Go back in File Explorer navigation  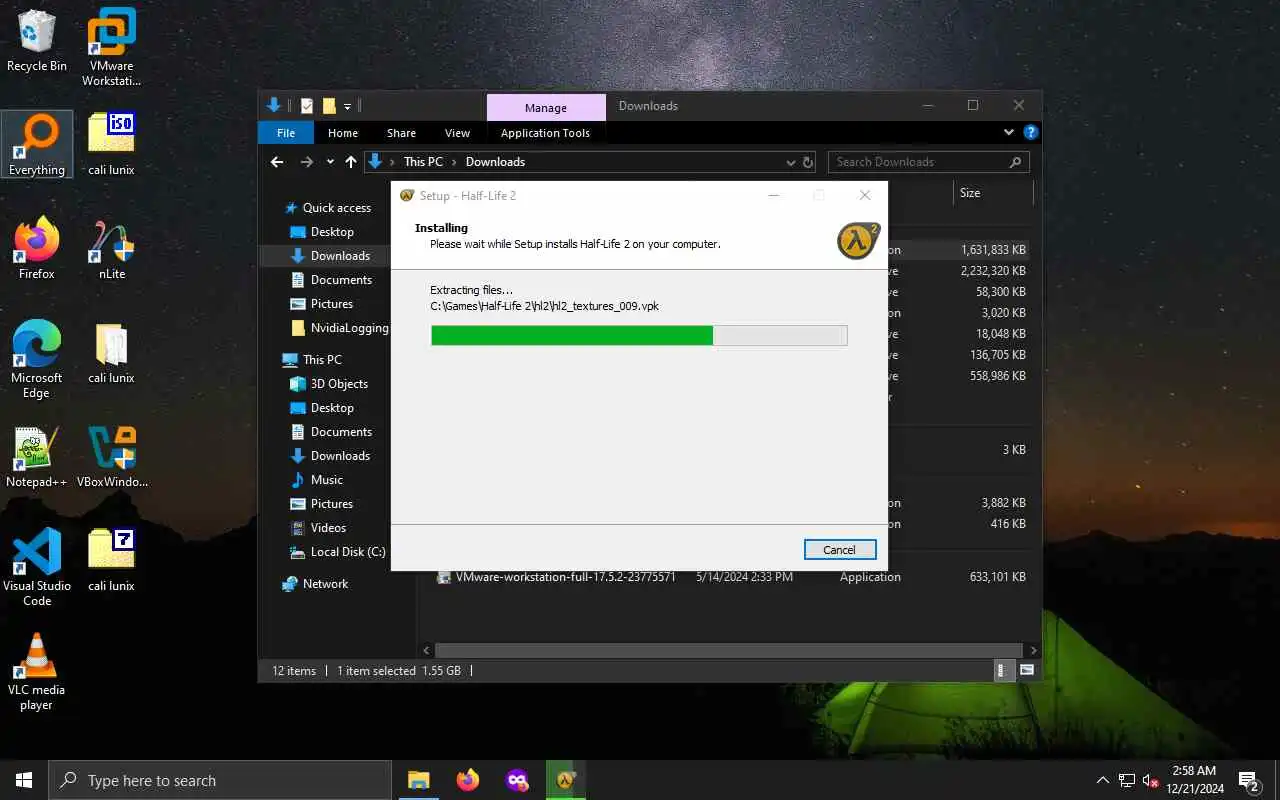pos(277,162)
